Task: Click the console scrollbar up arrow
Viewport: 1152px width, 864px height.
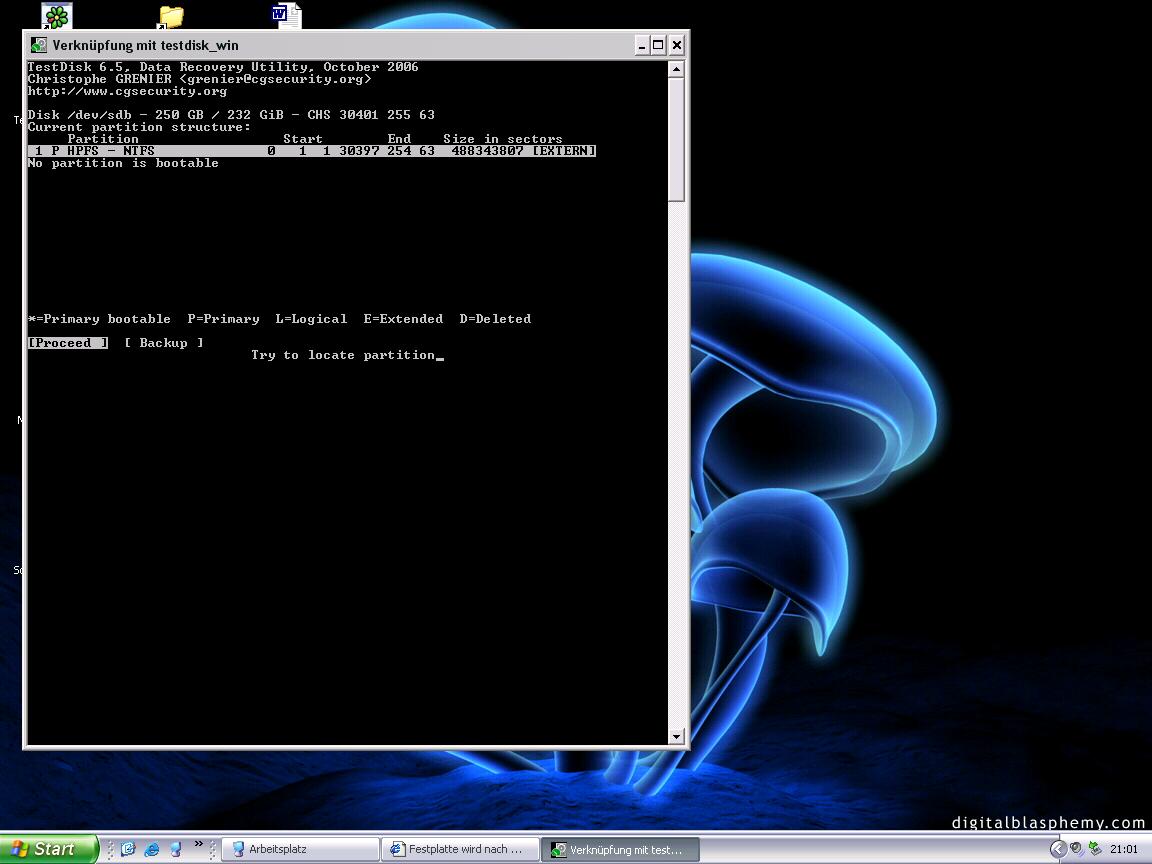Action: 677,69
